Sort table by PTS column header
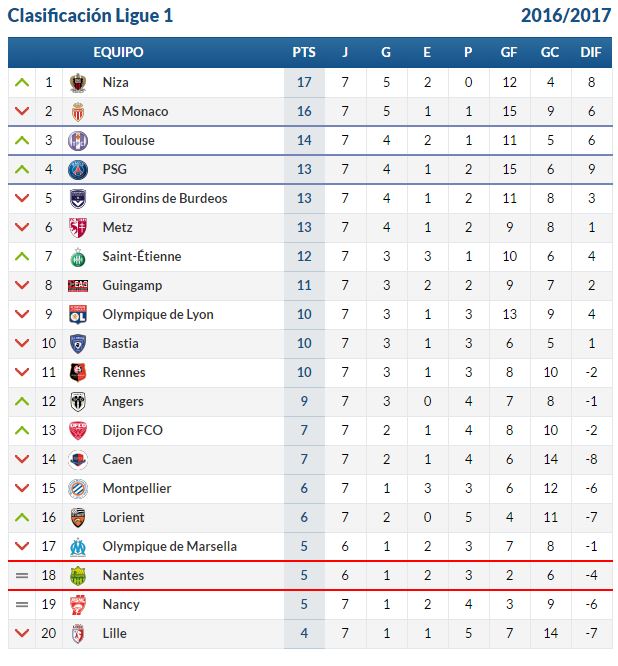The height and width of the screenshot is (666, 618). click(x=304, y=52)
